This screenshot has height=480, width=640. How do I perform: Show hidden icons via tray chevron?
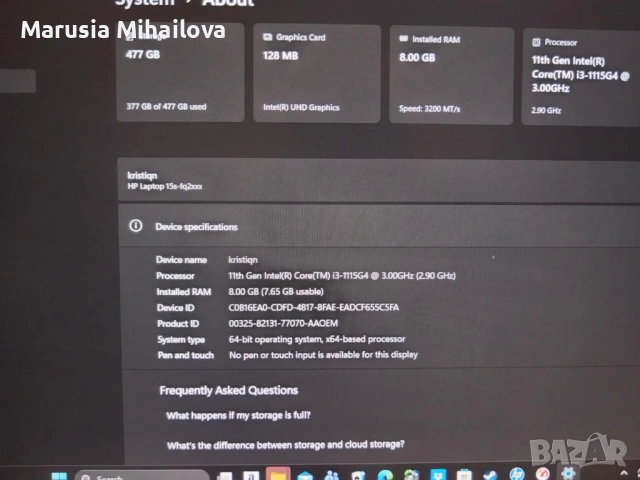(624, 473)
